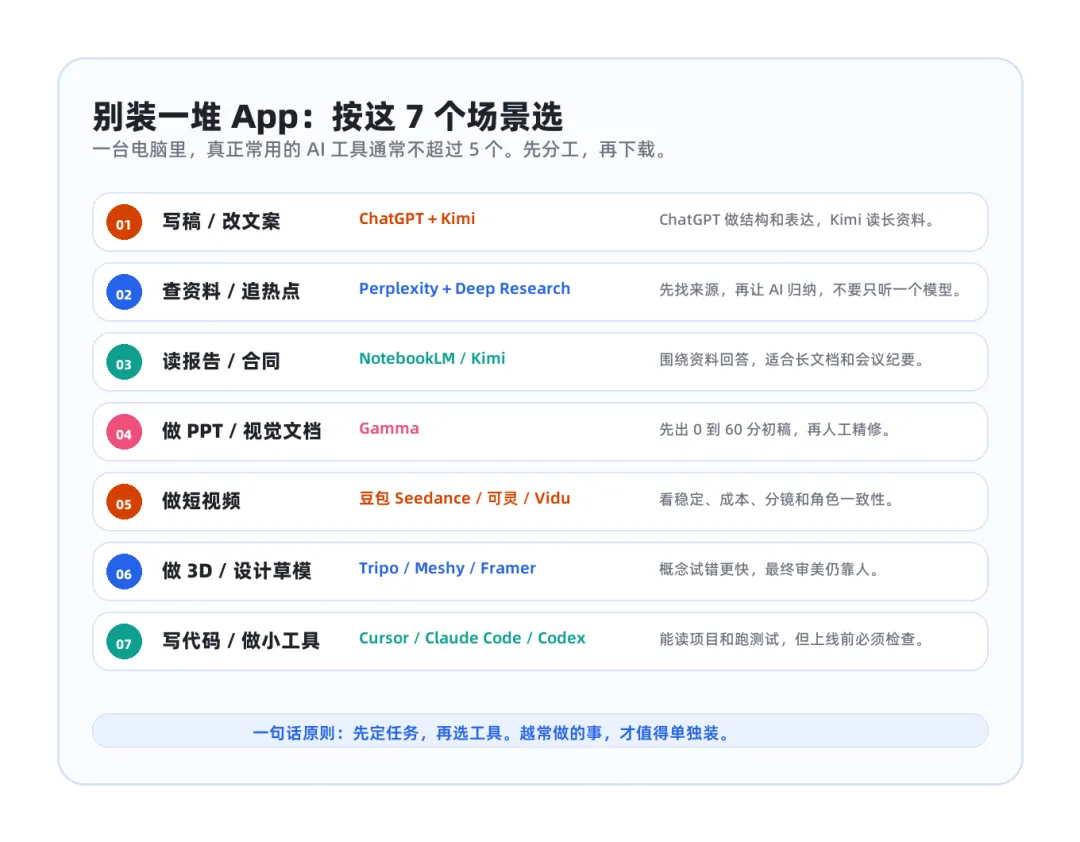
Task: Click the blue 06 number badge
Action: (x=124, y=572)
